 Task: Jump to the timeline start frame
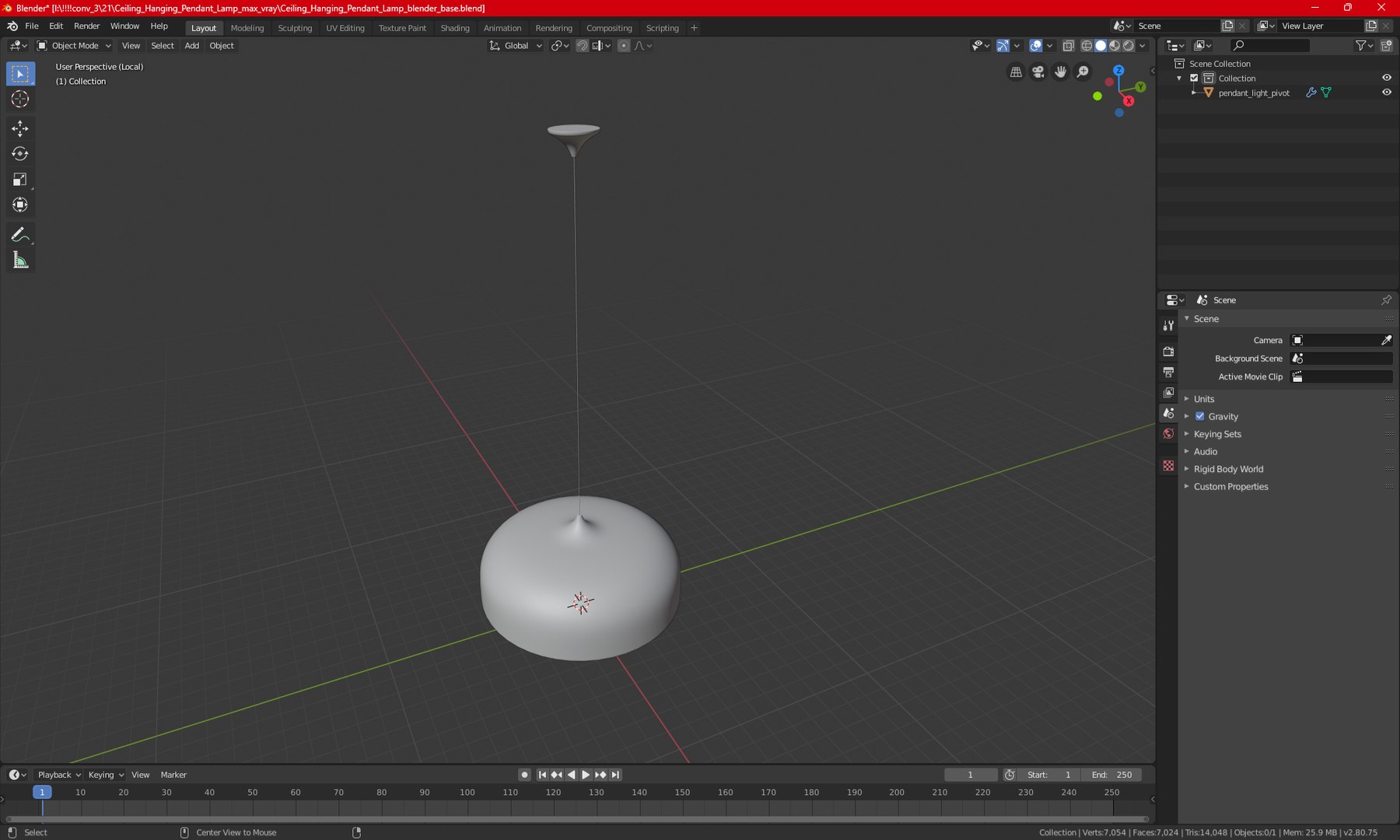pos(542,775)
